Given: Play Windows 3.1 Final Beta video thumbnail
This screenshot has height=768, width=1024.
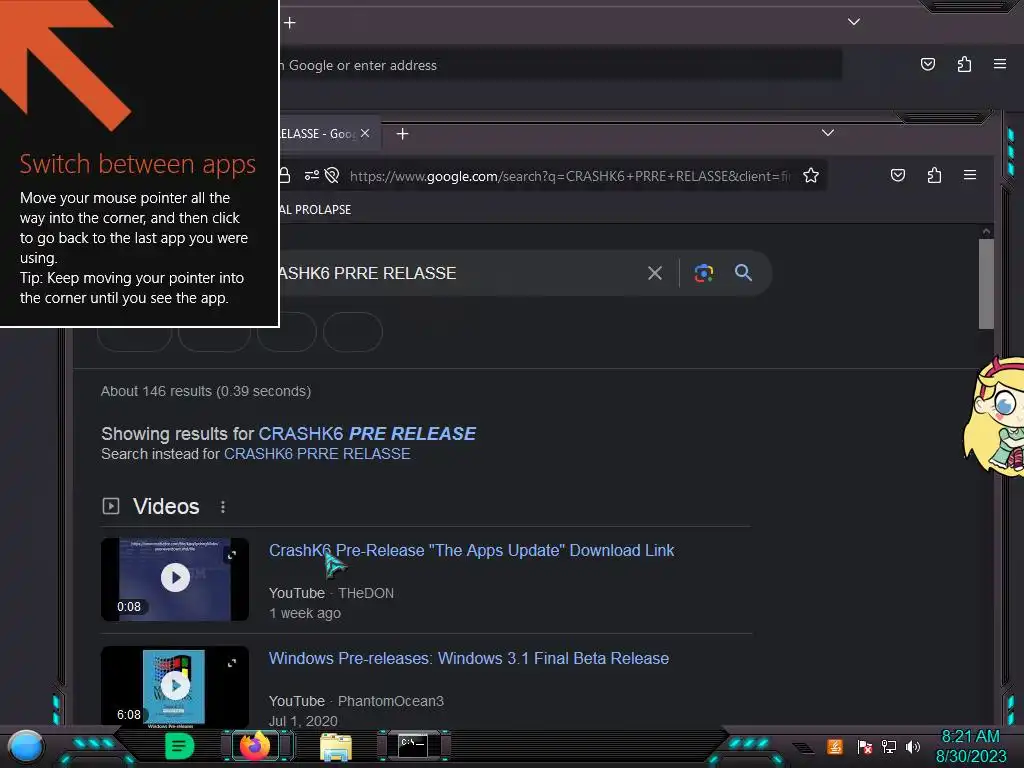Looking at the screenshot, I should click(175, 686).
